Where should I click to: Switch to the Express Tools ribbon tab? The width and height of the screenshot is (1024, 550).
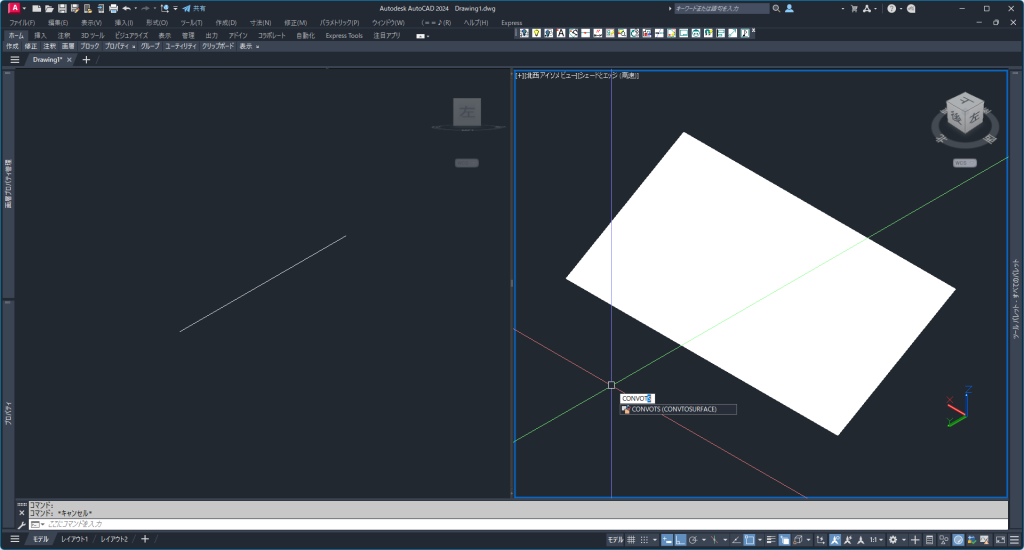(x=344, y=35)
